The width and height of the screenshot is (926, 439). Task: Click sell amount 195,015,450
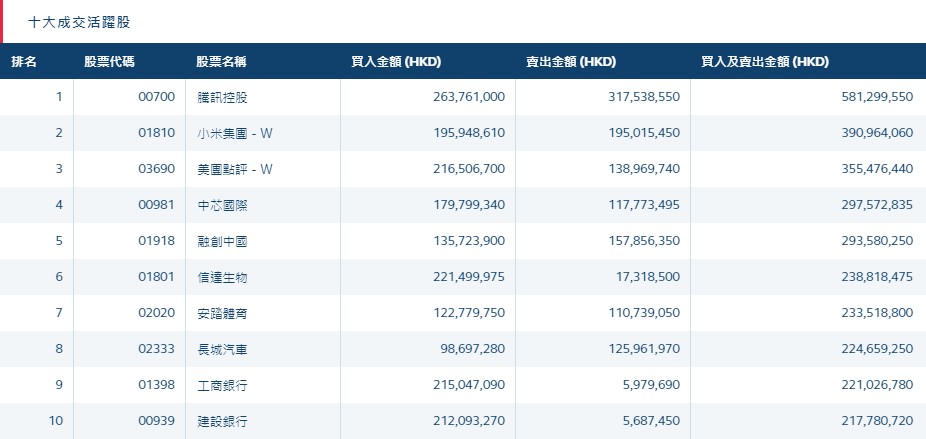(x=644, y=132)
